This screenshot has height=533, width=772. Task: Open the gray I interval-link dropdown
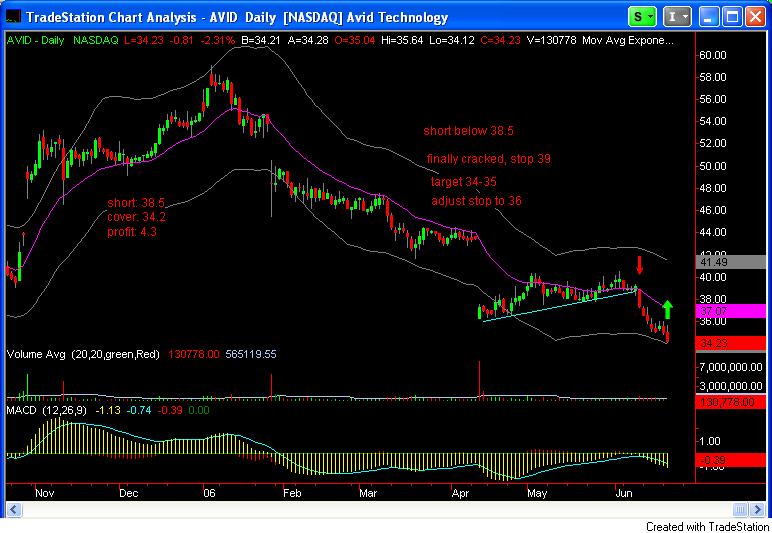coord(676,17)
